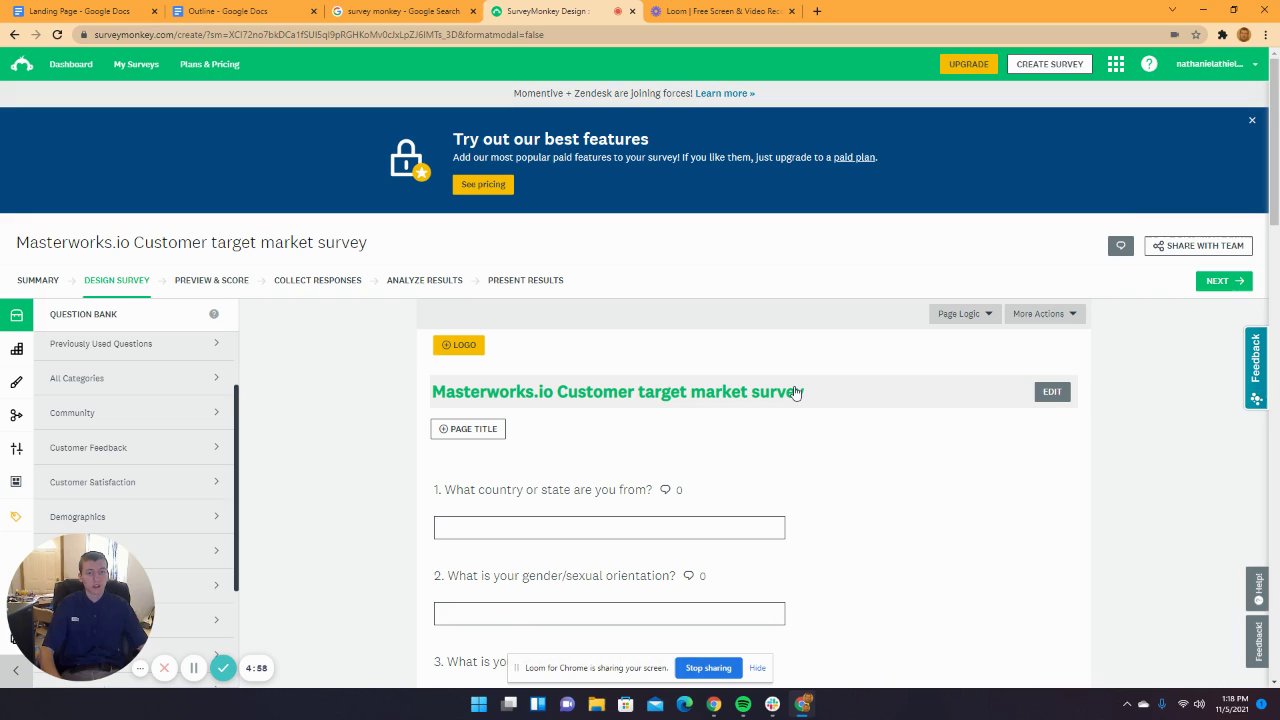Open the Build question types sidebar icon
The width and height of the screenshot is (1280, 720).
pyautogui.click(x=16, y=349)
